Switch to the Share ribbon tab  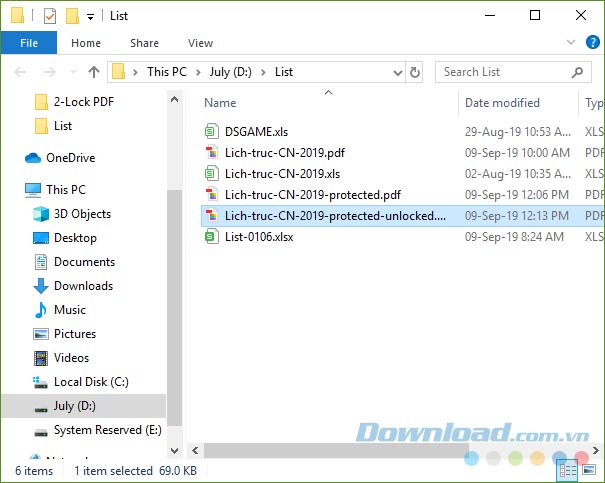144,43
